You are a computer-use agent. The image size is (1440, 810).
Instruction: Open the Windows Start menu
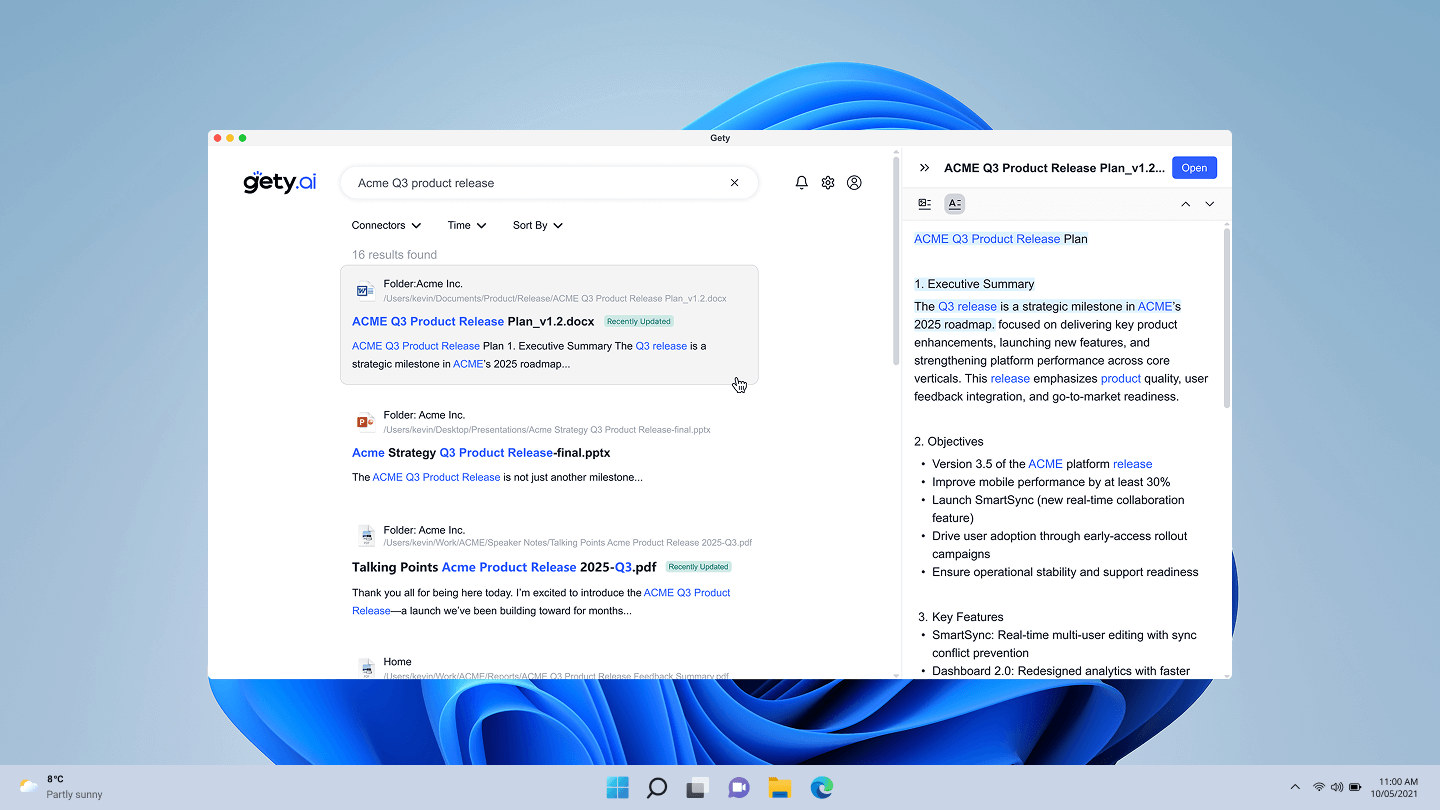pos(618,787)
